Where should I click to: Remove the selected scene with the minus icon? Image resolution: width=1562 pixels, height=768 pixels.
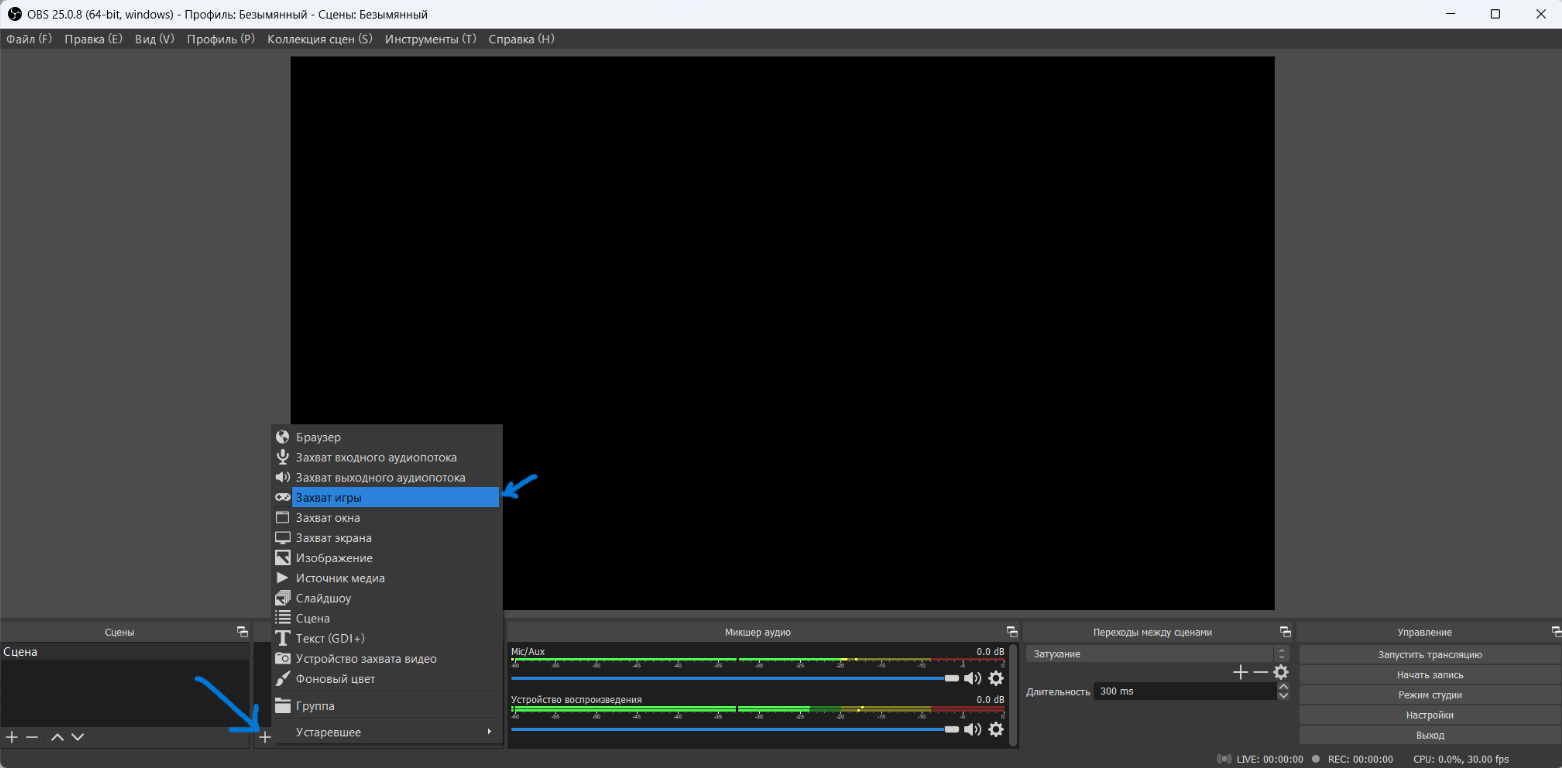(x=32, y=737)
